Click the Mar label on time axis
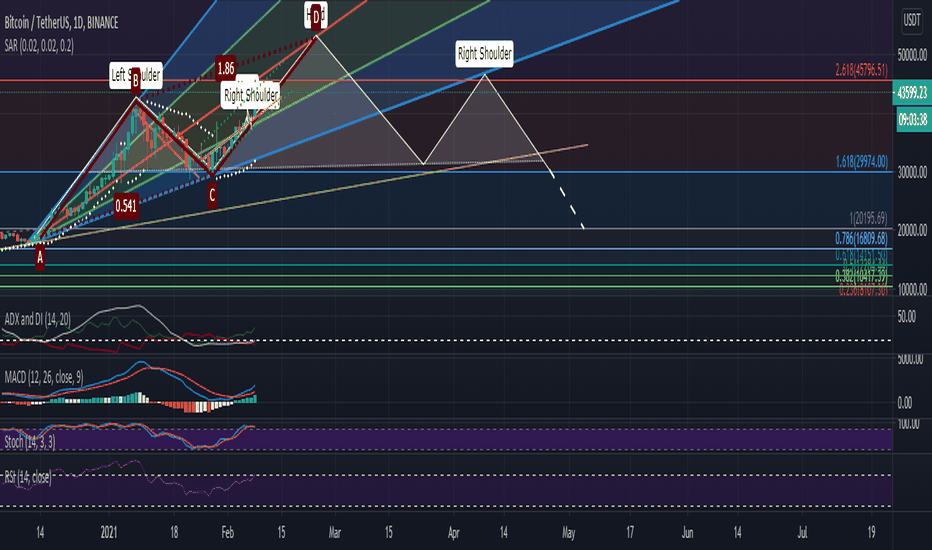 335,532
